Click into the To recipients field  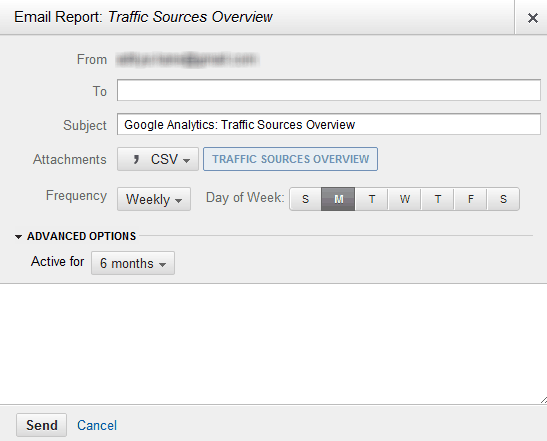click(329, 90)
